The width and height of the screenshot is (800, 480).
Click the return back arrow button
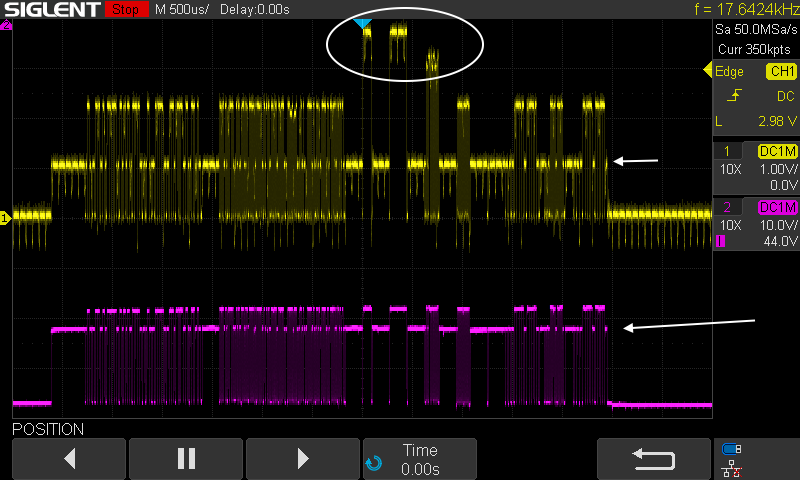pyautogui.click(x=654, y=458)
